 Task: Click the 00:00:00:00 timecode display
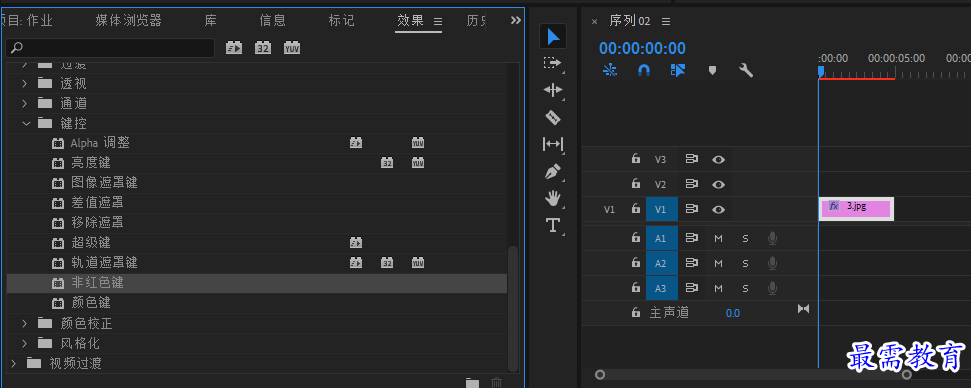(642, 48)
